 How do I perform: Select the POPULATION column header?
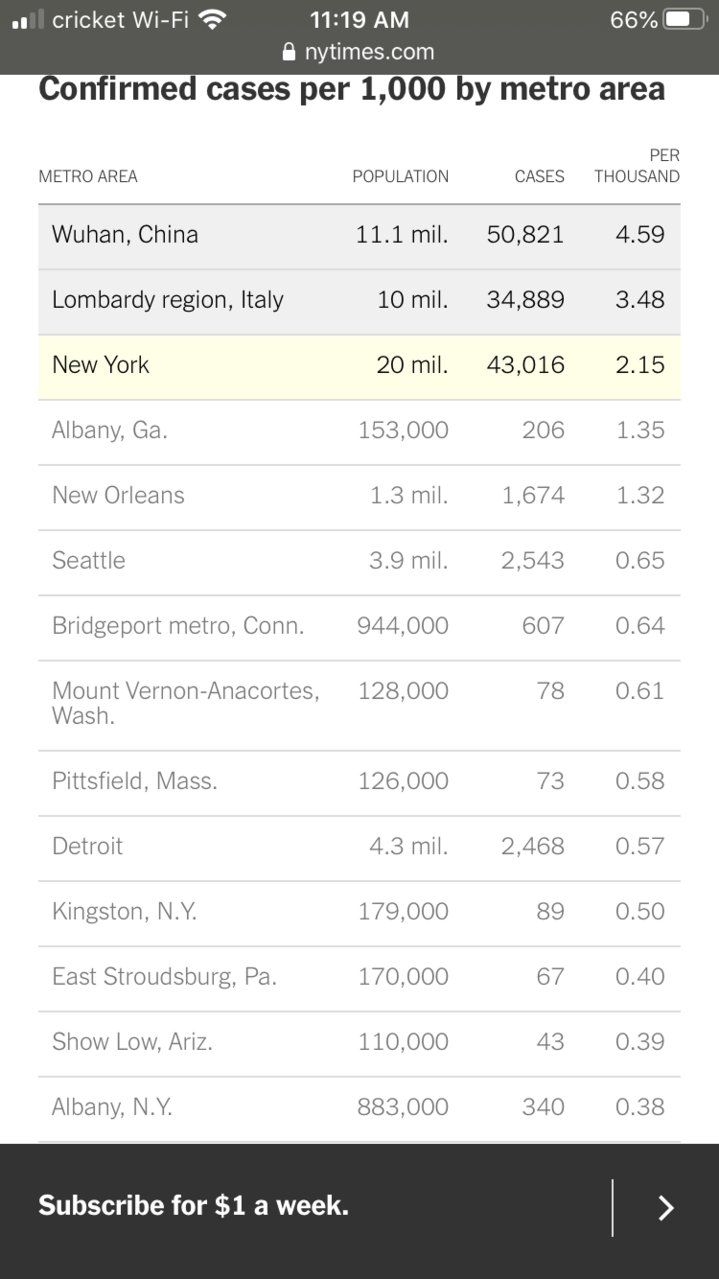tap(400, 176)
